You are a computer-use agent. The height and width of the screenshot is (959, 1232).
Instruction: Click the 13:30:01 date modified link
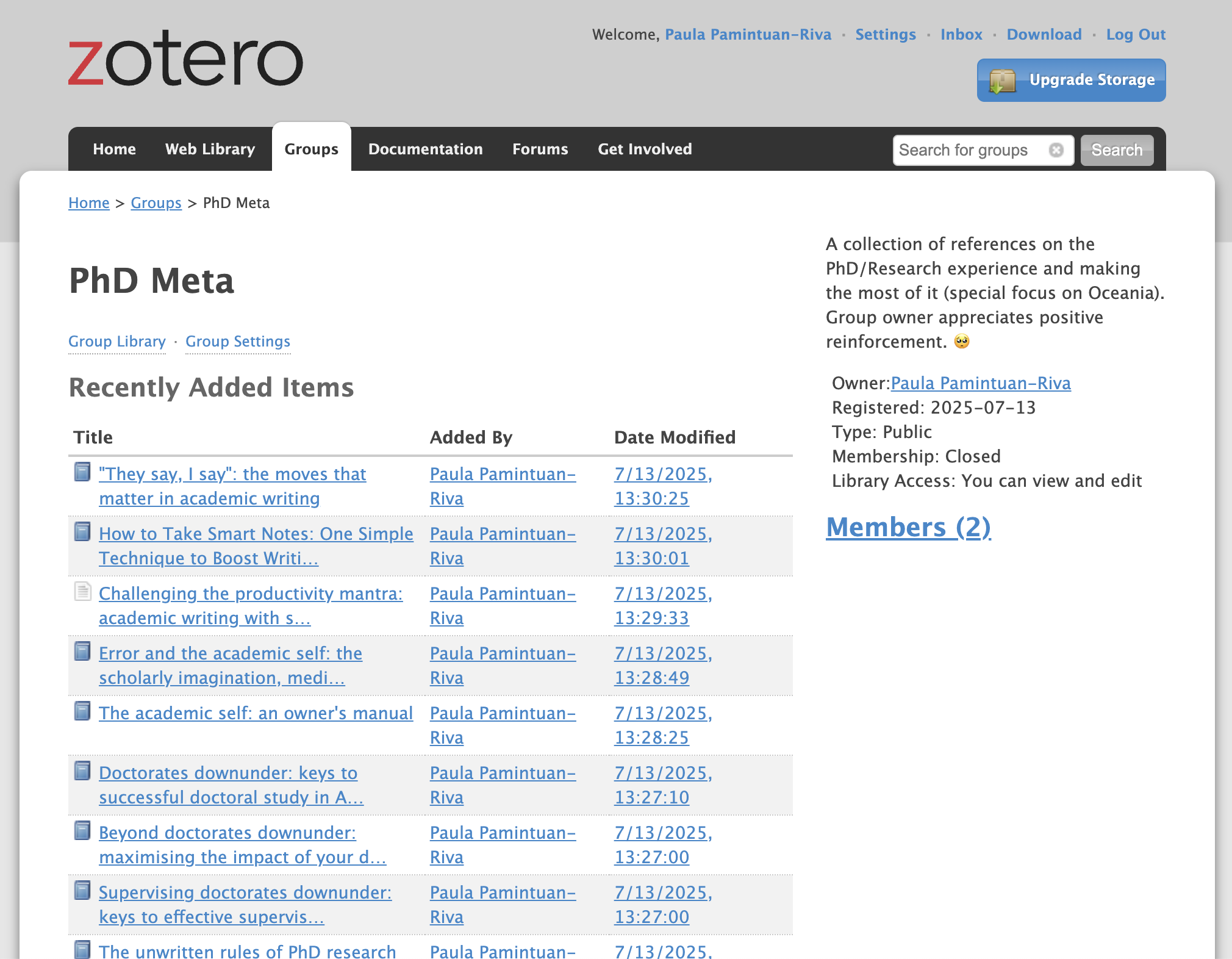[x=664, y=546]
